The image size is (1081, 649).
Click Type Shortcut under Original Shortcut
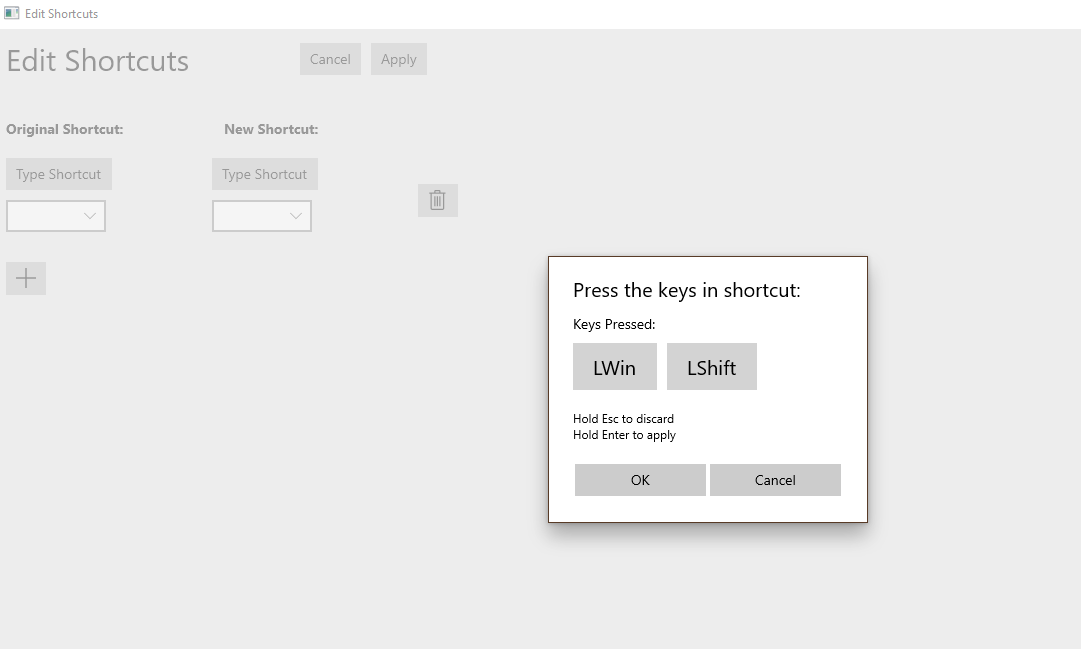[58, 173]
